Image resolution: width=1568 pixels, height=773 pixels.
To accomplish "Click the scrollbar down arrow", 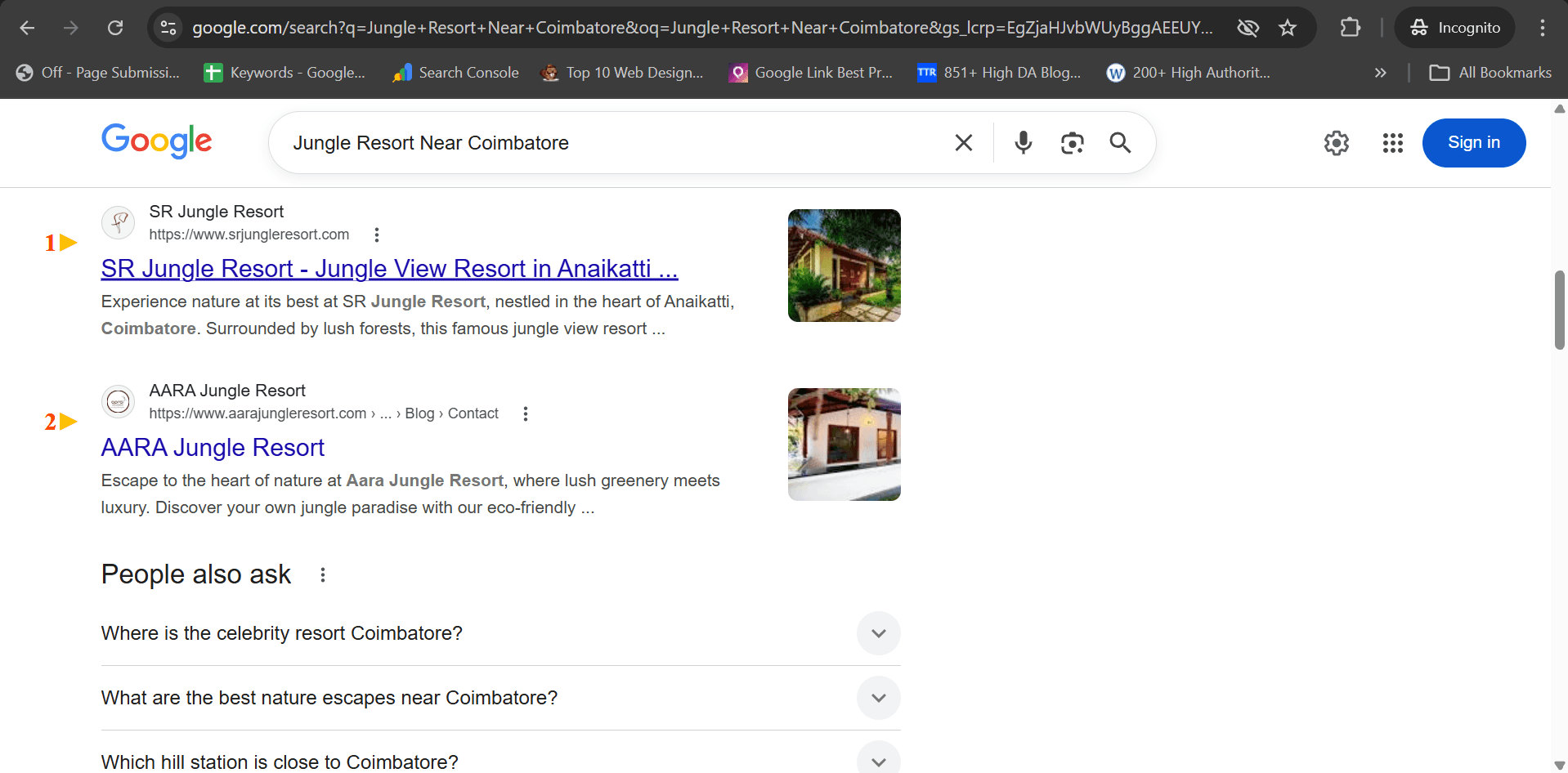I will [1560, 766].
